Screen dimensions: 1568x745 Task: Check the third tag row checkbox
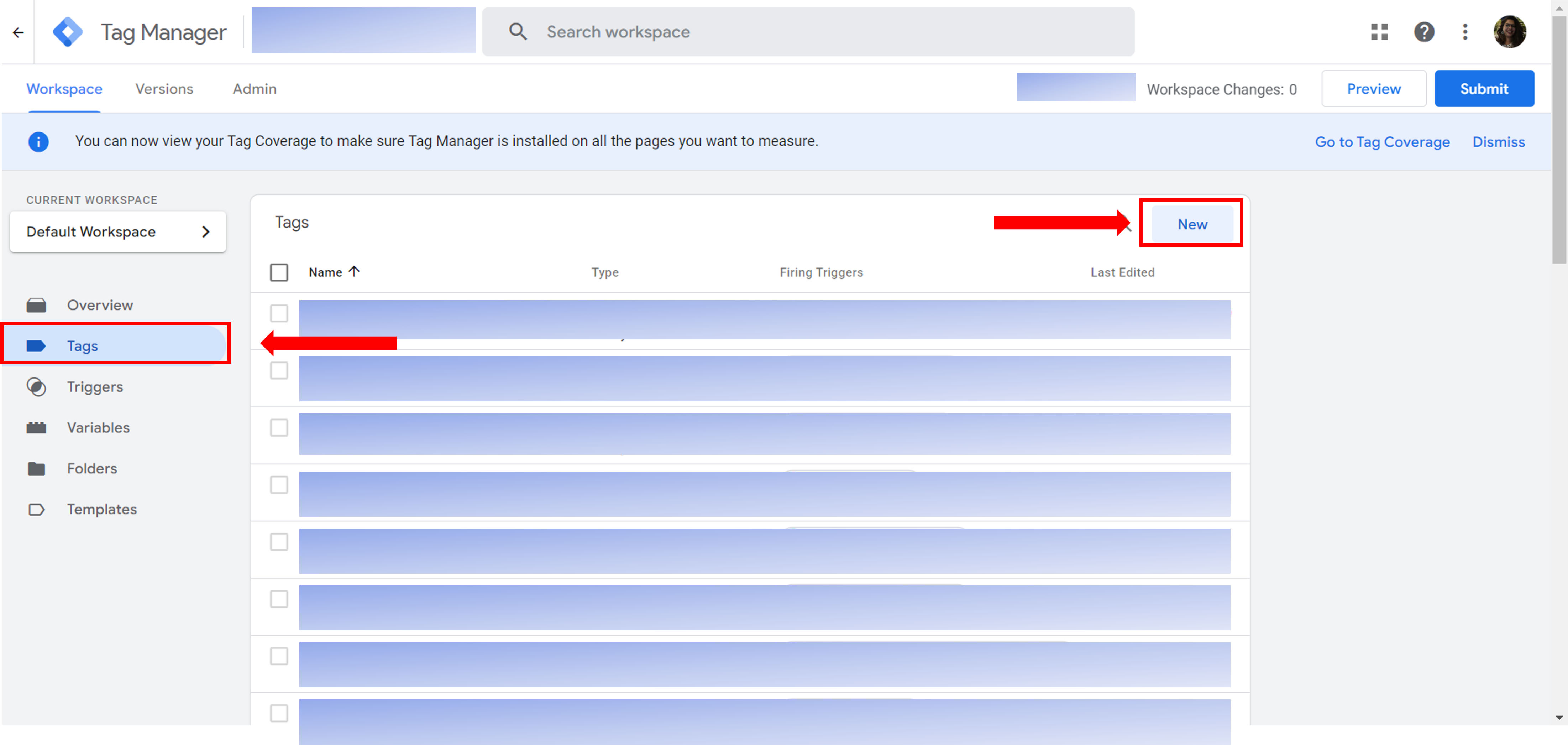click(x=279, y=428)
